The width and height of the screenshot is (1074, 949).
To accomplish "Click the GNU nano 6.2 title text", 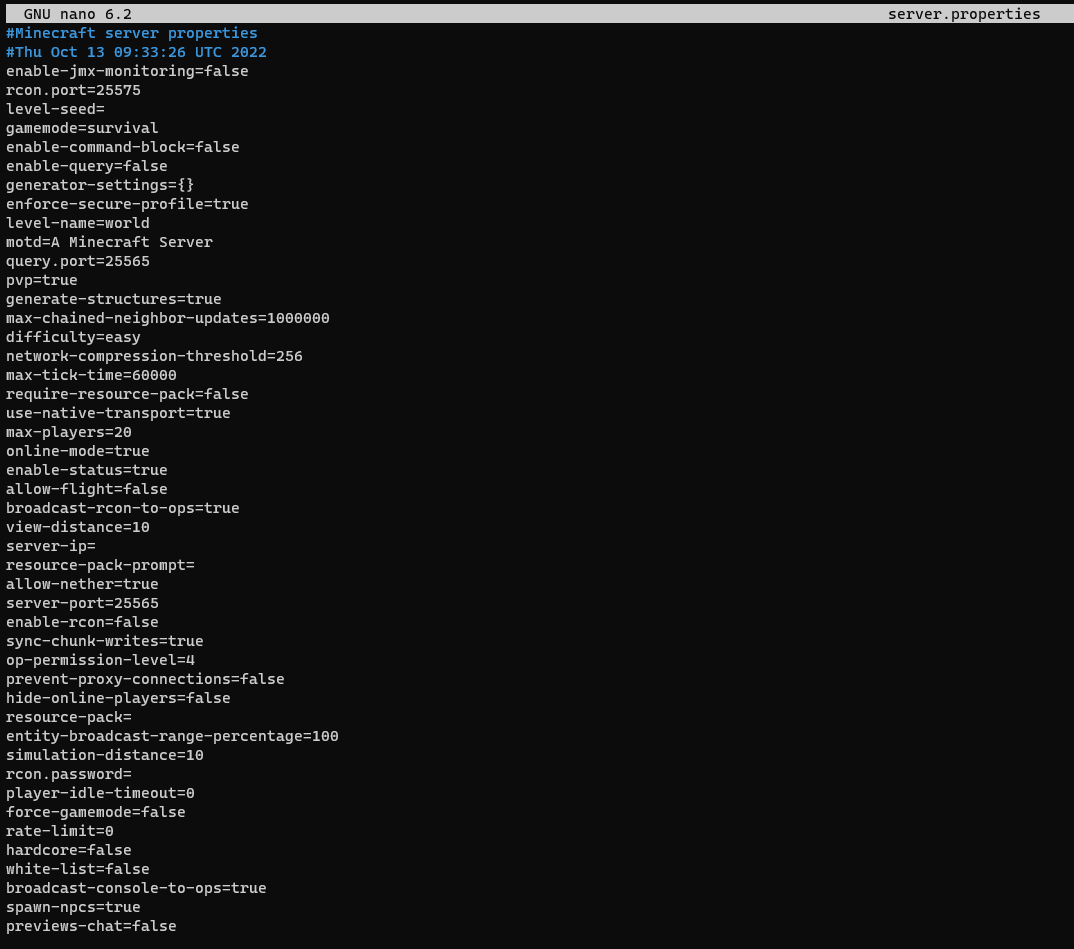I will [77, 14].
